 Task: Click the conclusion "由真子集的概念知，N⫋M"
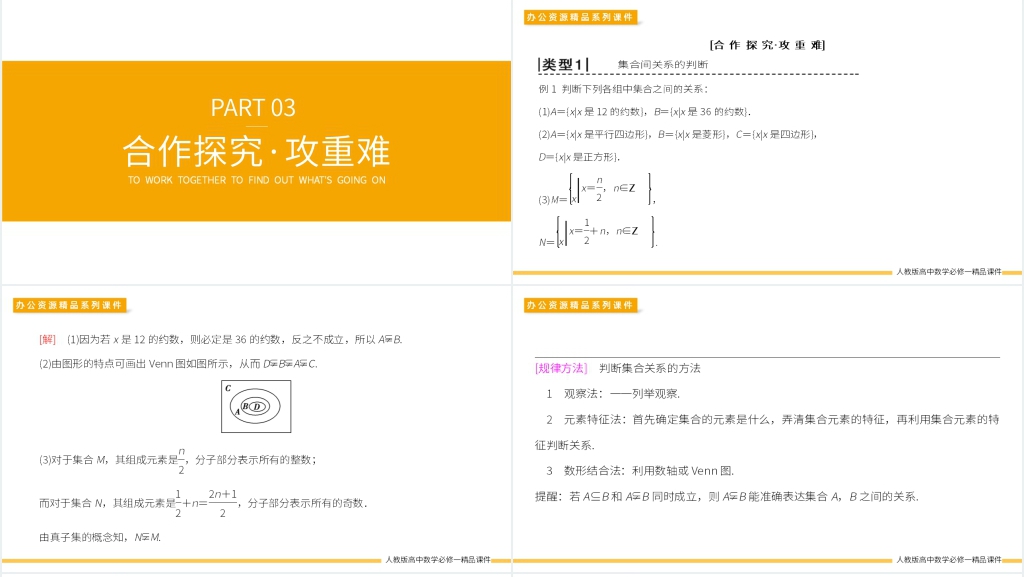point(100,537)
